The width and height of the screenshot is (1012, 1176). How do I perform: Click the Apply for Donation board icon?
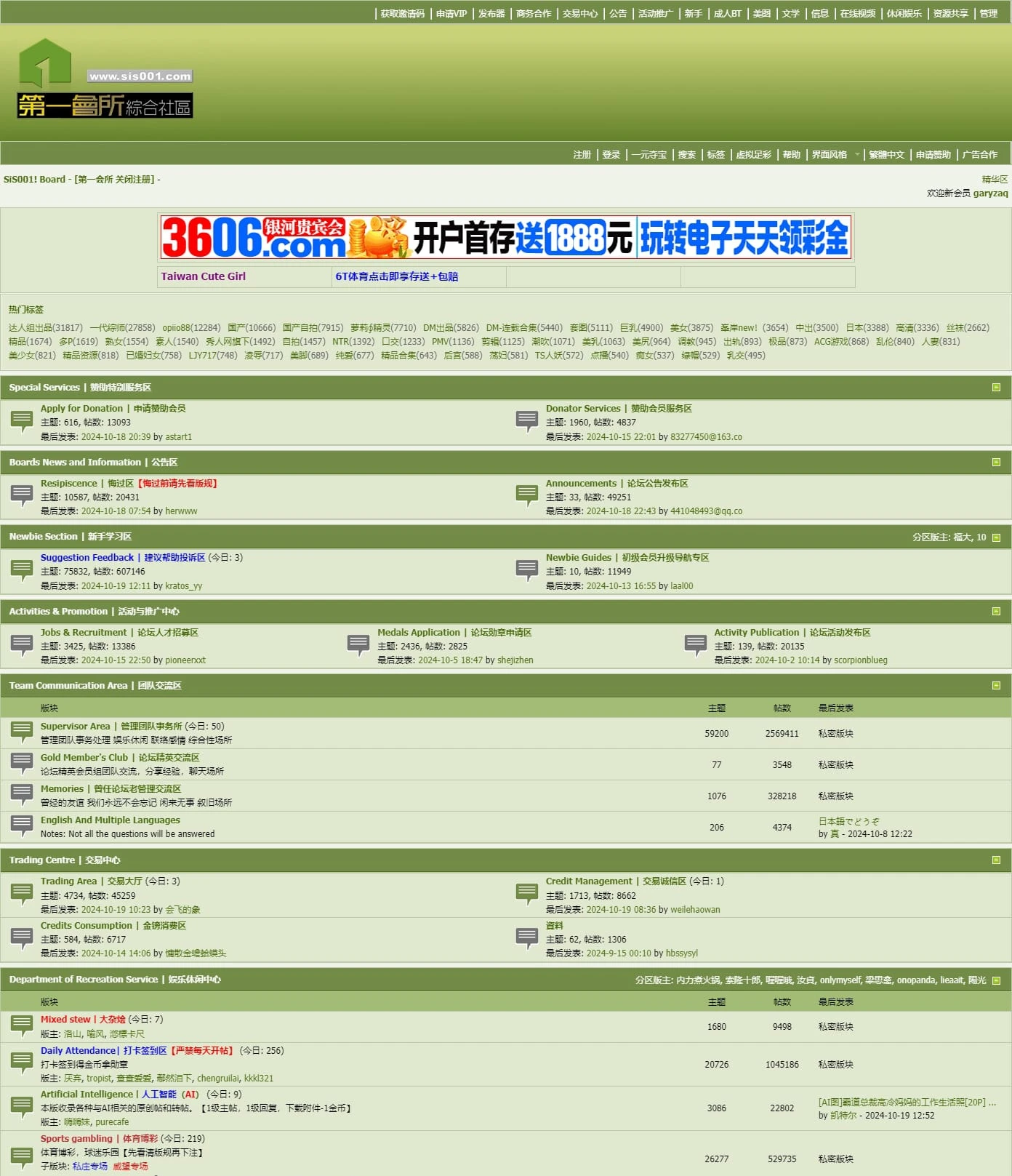[22, 420]
